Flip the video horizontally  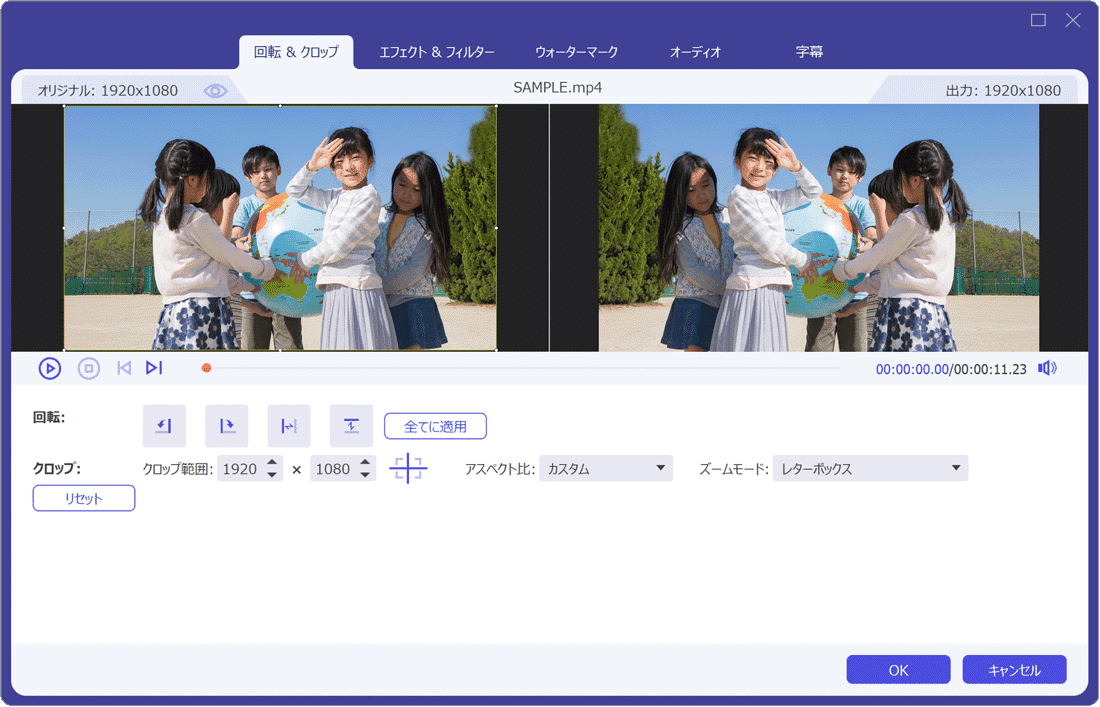click(x=289, y=426)
